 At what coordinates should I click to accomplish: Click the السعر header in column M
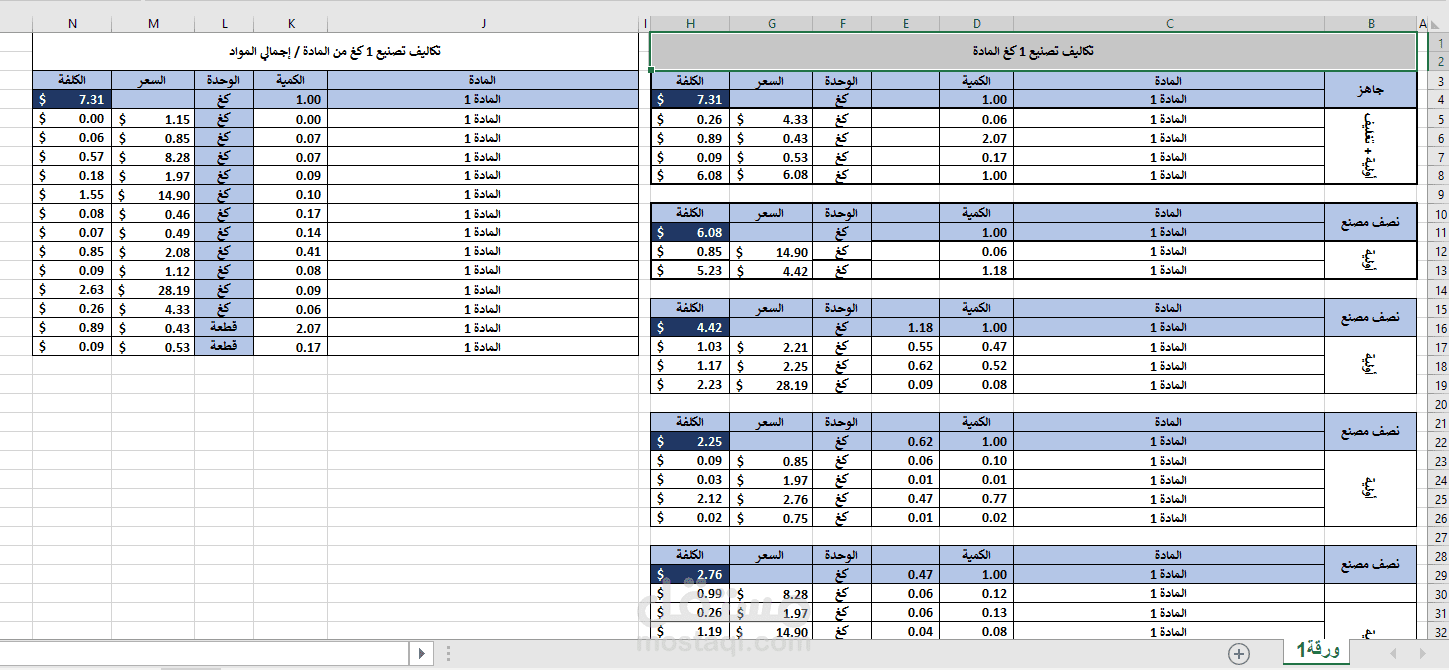point(153,80)
